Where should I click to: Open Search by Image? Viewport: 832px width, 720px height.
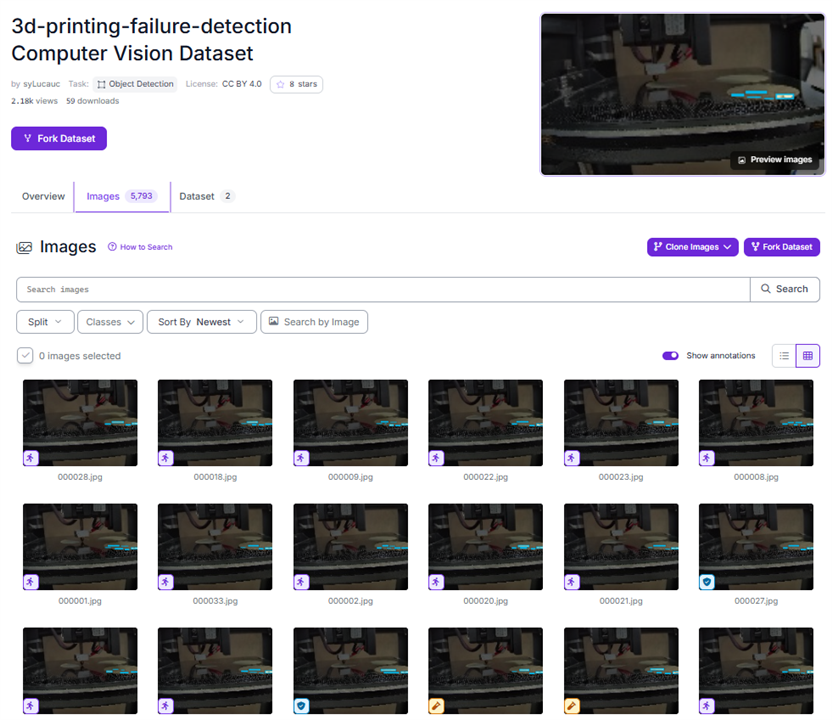314,322
